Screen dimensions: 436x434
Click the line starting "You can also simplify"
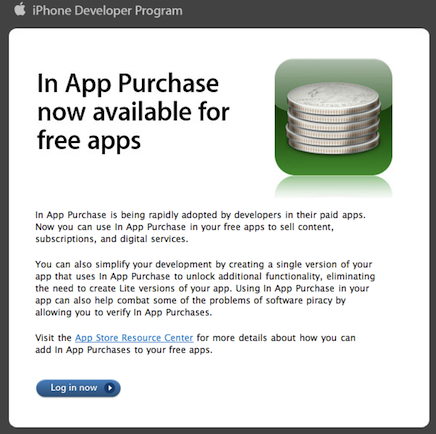204,265
